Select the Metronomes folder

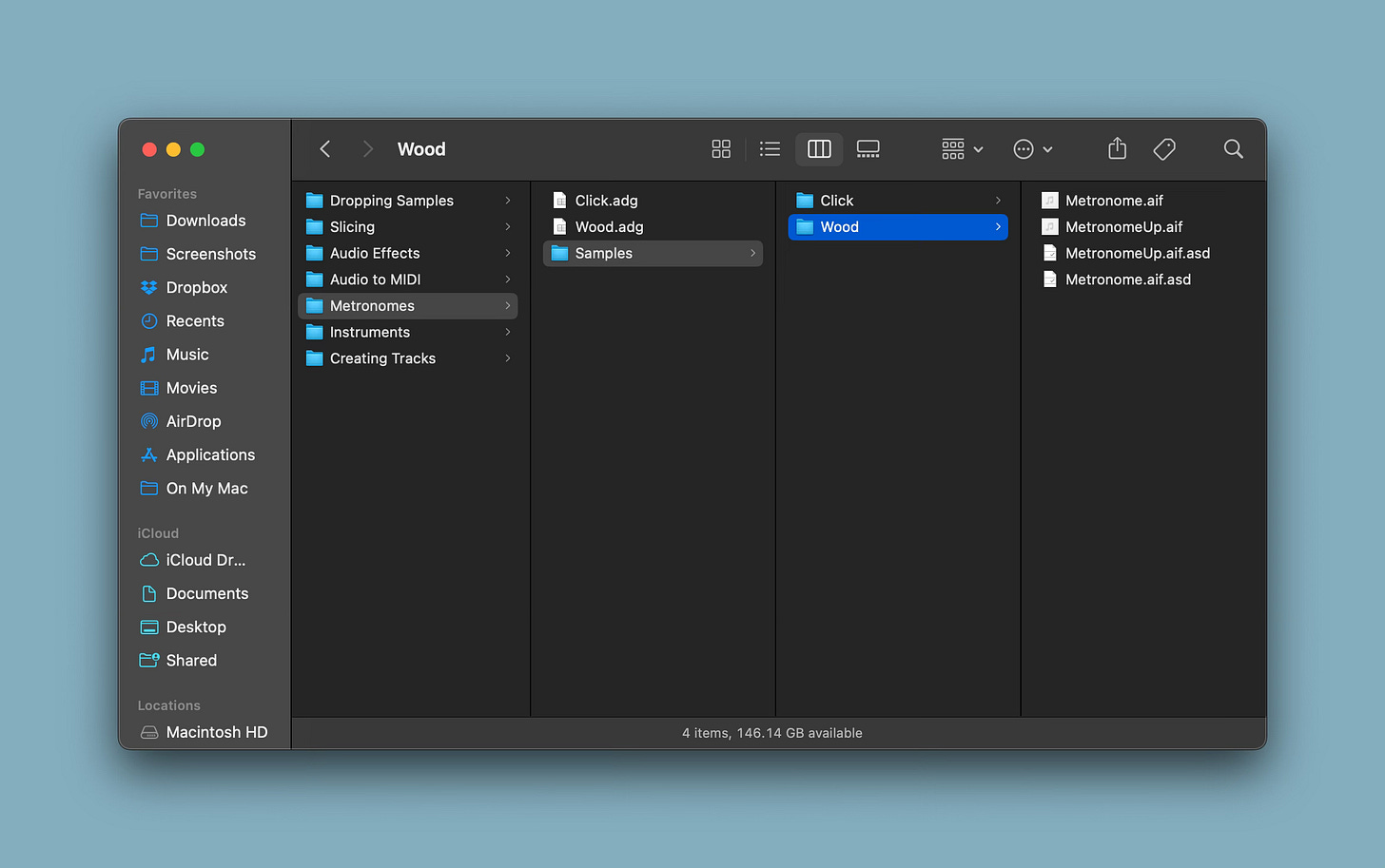click(x=408, y=306)
